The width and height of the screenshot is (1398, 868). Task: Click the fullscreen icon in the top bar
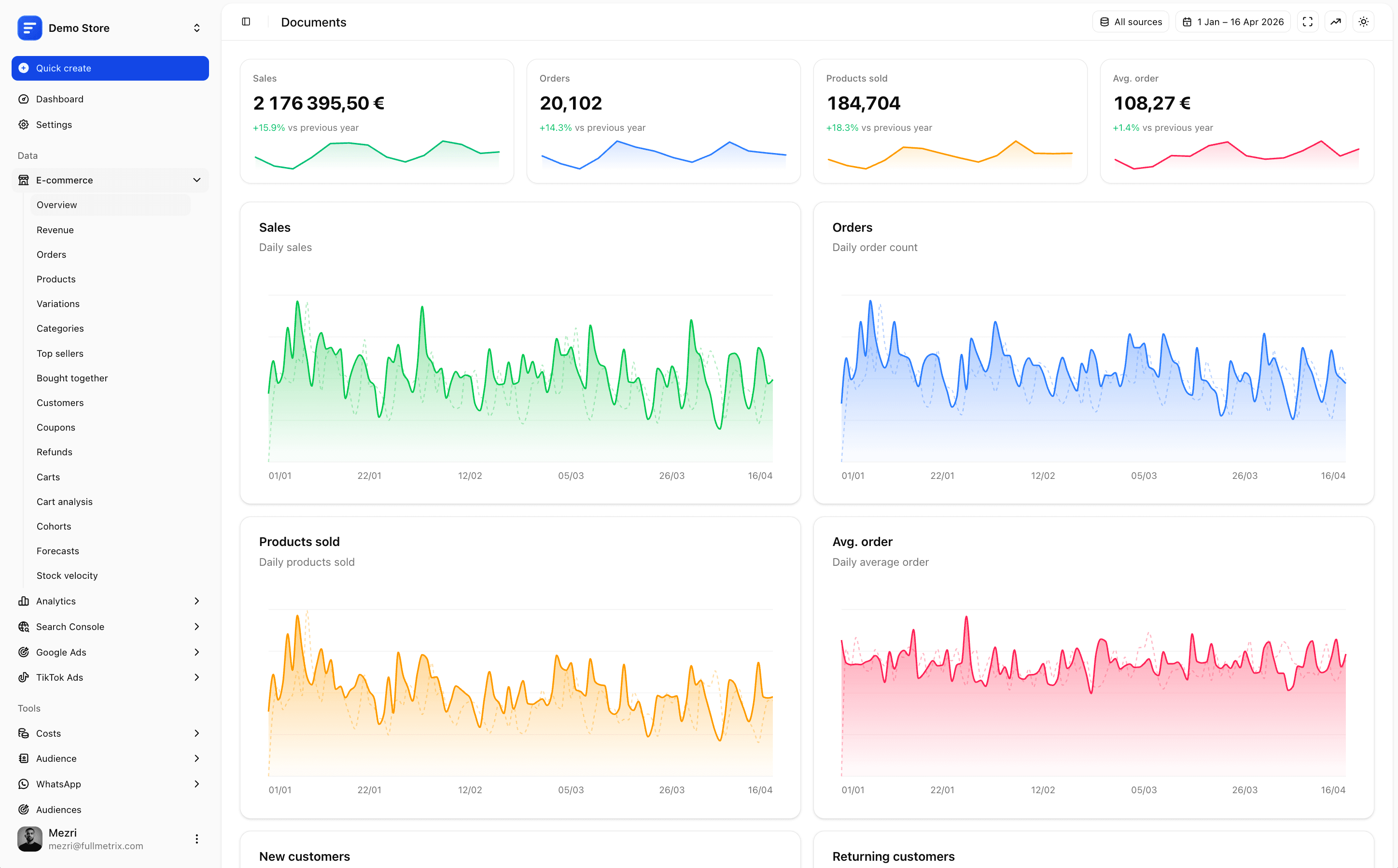tap(1308, 22)
